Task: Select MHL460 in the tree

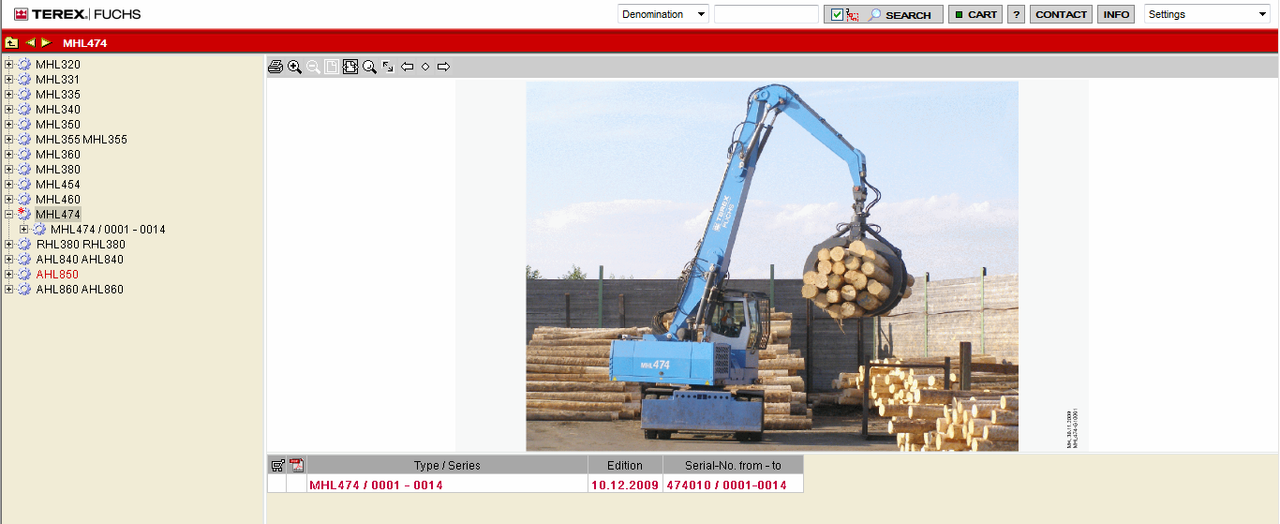Action: (58, 199)
